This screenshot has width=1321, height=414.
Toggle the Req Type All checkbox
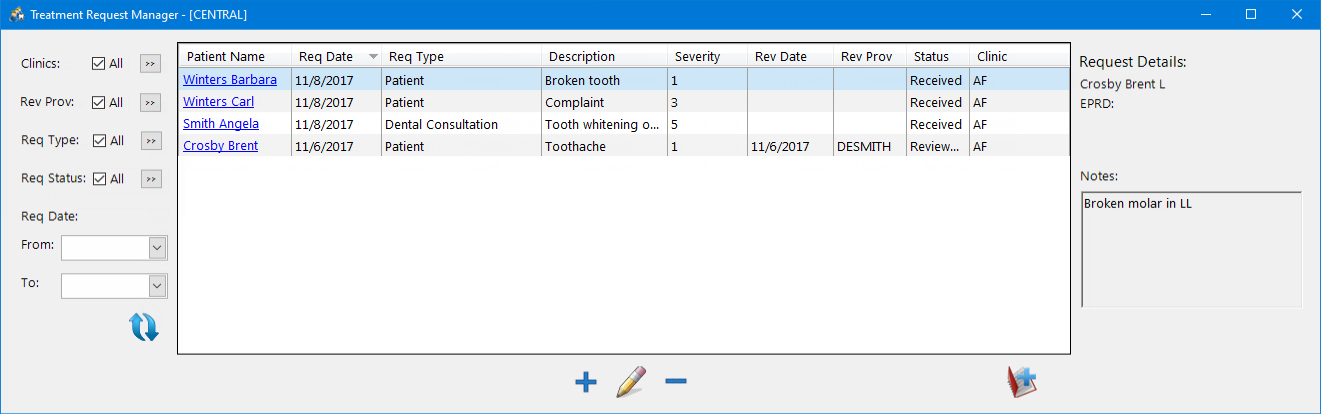(x=98, y=141)
